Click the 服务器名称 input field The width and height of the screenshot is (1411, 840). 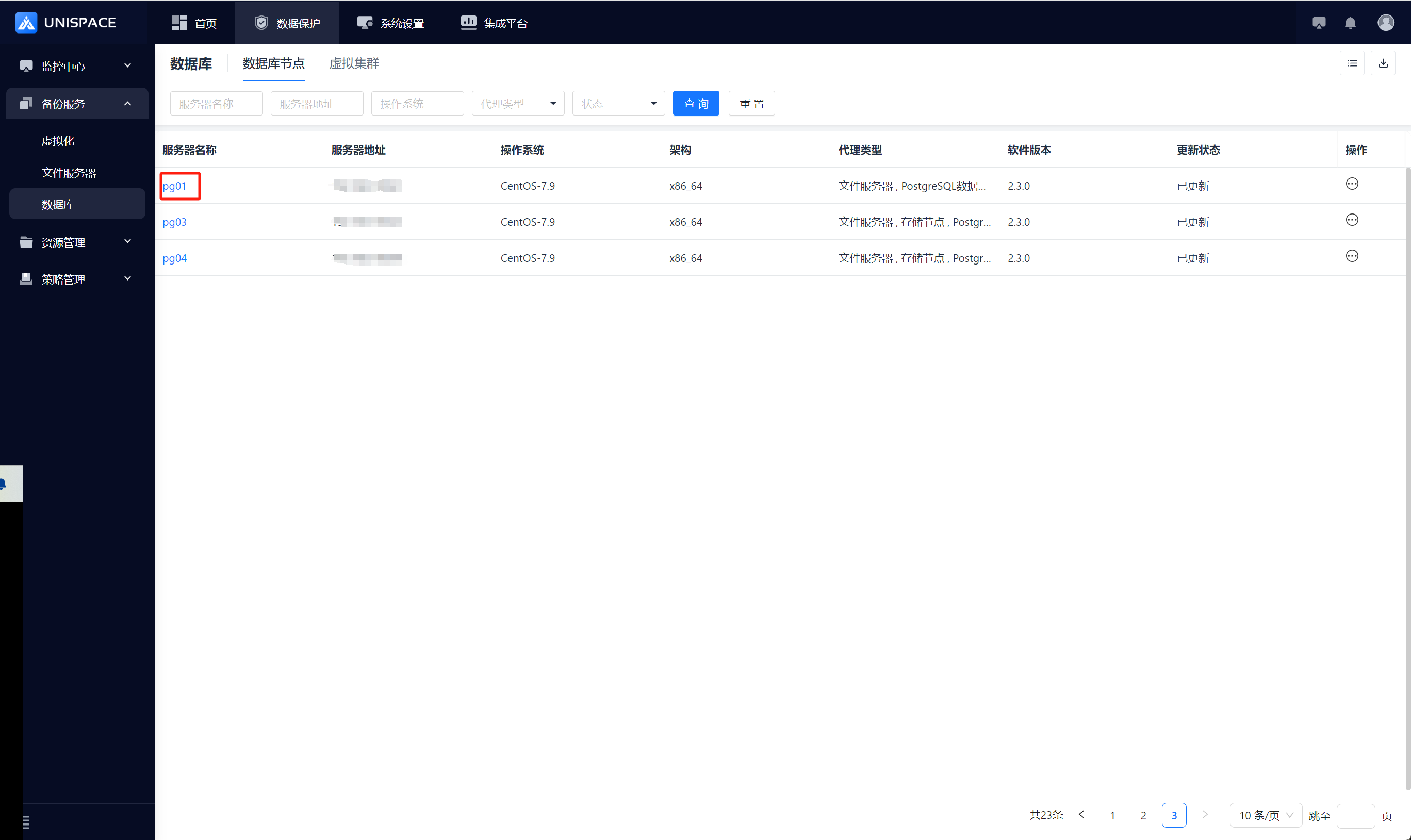tap(216, 104)
